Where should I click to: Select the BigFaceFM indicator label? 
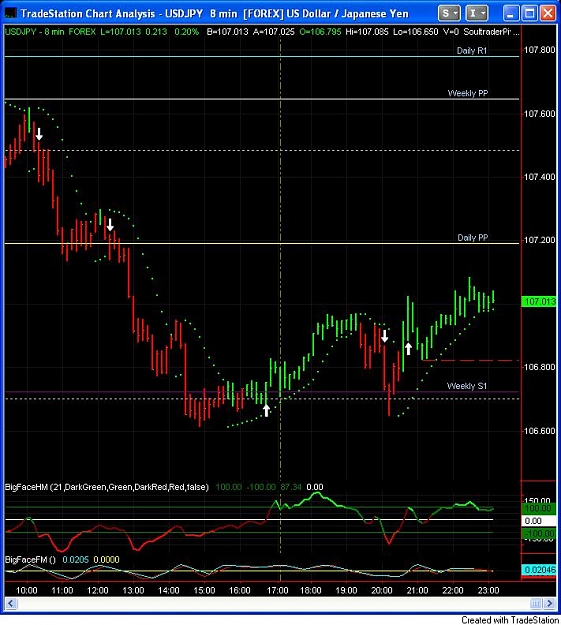30,560
